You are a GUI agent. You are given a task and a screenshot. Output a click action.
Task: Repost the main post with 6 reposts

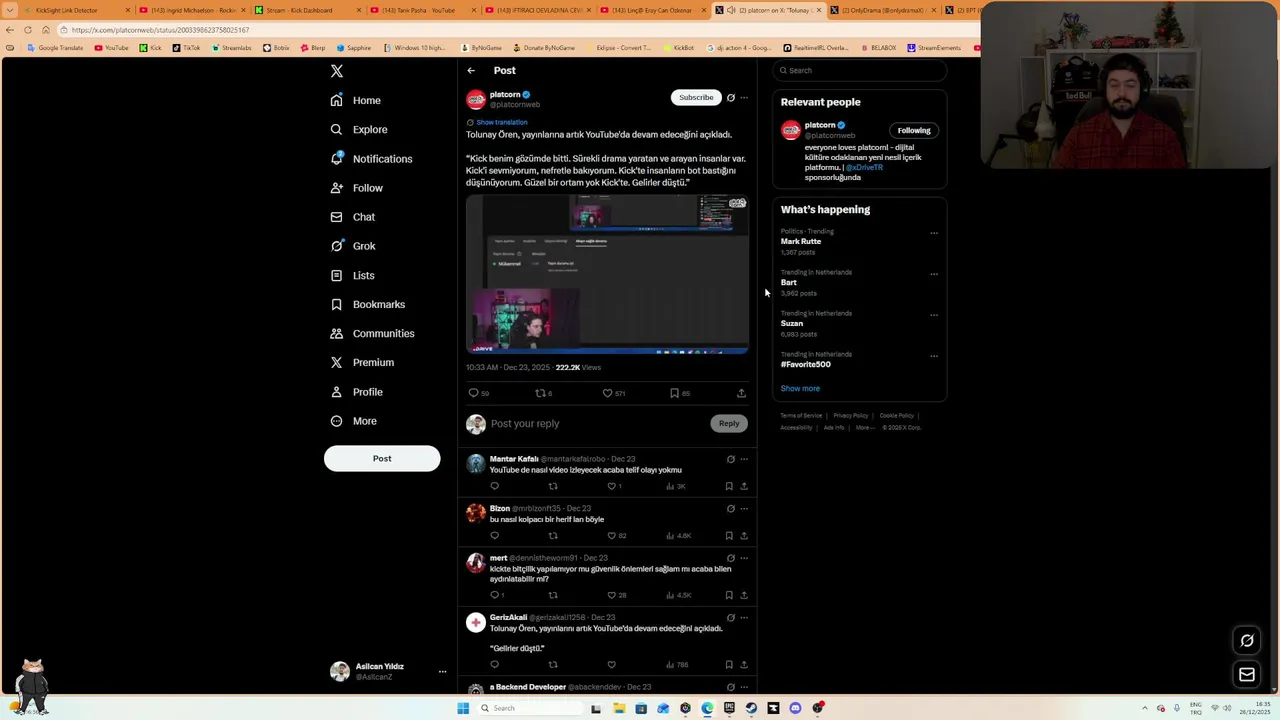click(540, 393)
